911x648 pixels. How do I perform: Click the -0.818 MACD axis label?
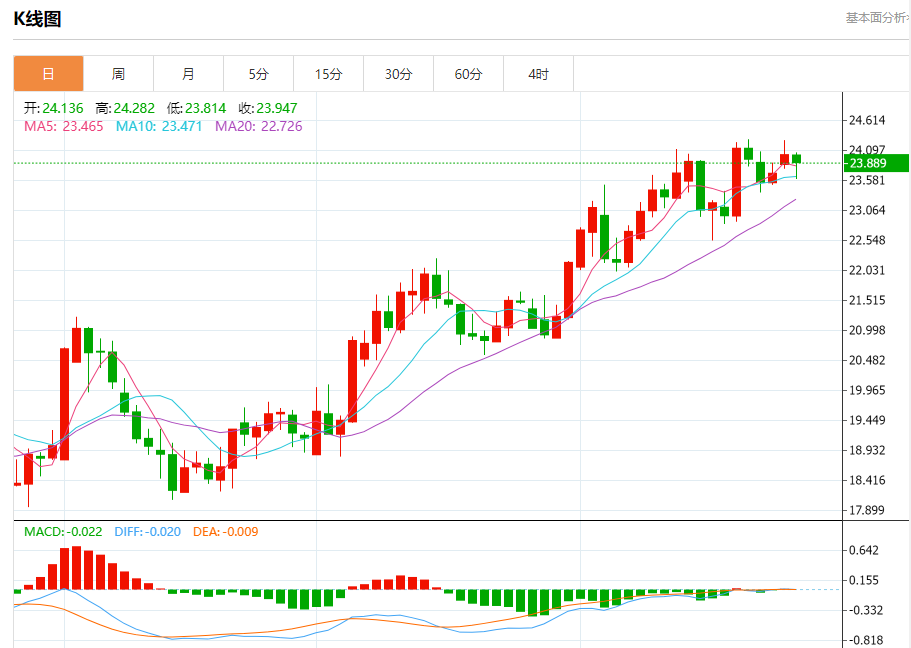pyautogui.click(x=866, y=640)
